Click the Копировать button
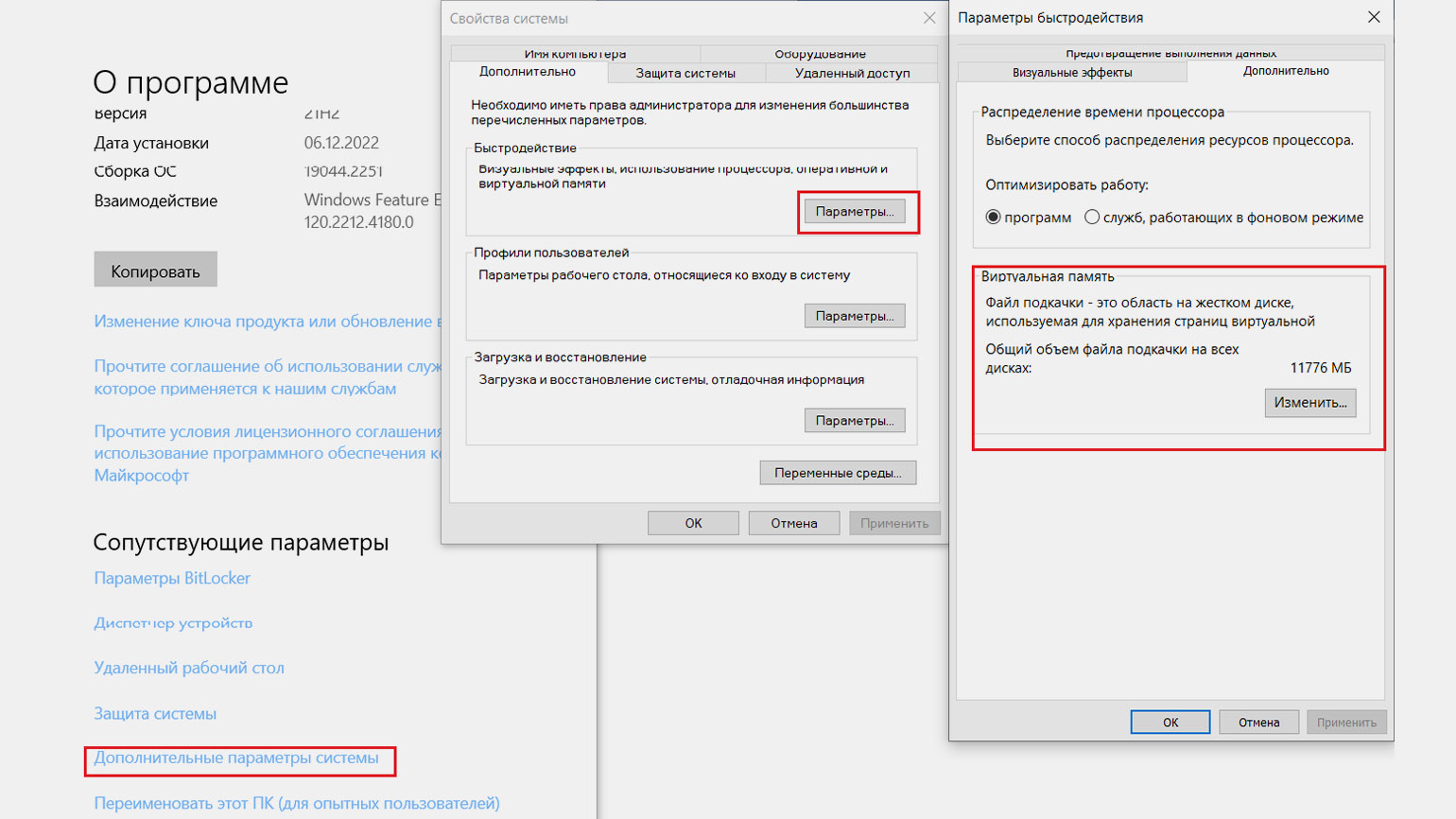Image resolution: width=1456 pixels, height=819 pixels. point(155,270)
